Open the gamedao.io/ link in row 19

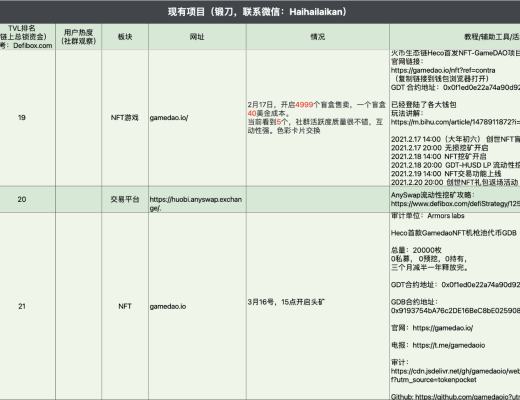click(169, 118)
